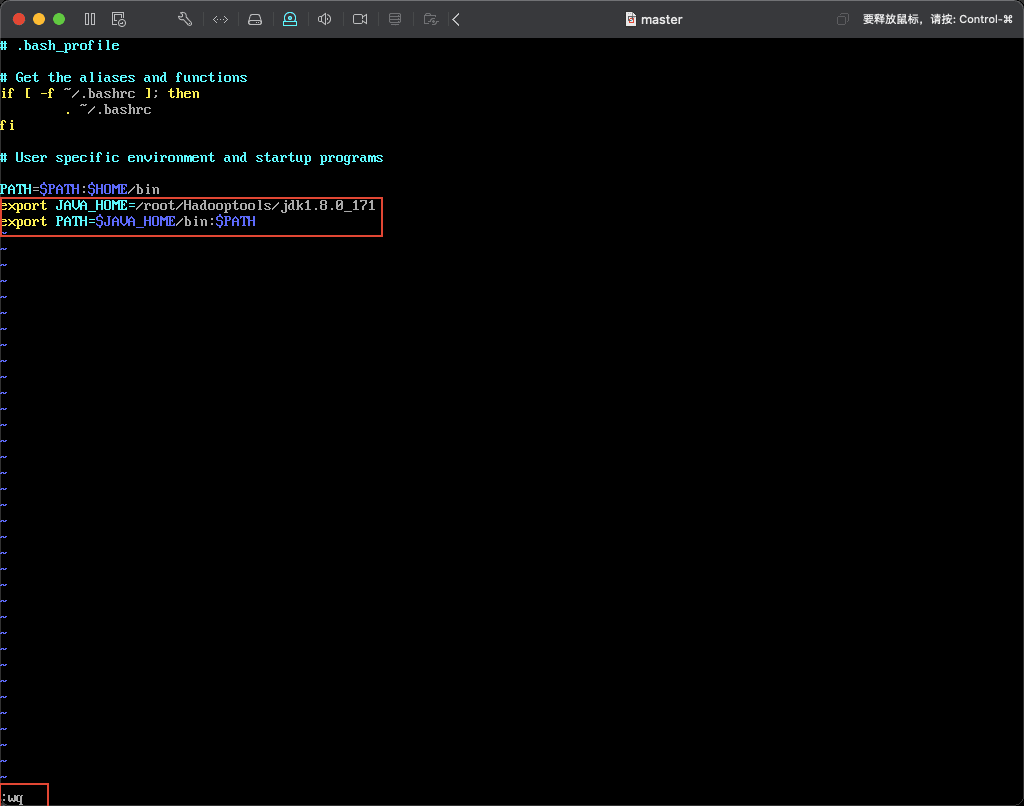The image size is (1024, 806).
Task: Open the shared folders icon
Action: pyautogui.click(x=430, y=19)
